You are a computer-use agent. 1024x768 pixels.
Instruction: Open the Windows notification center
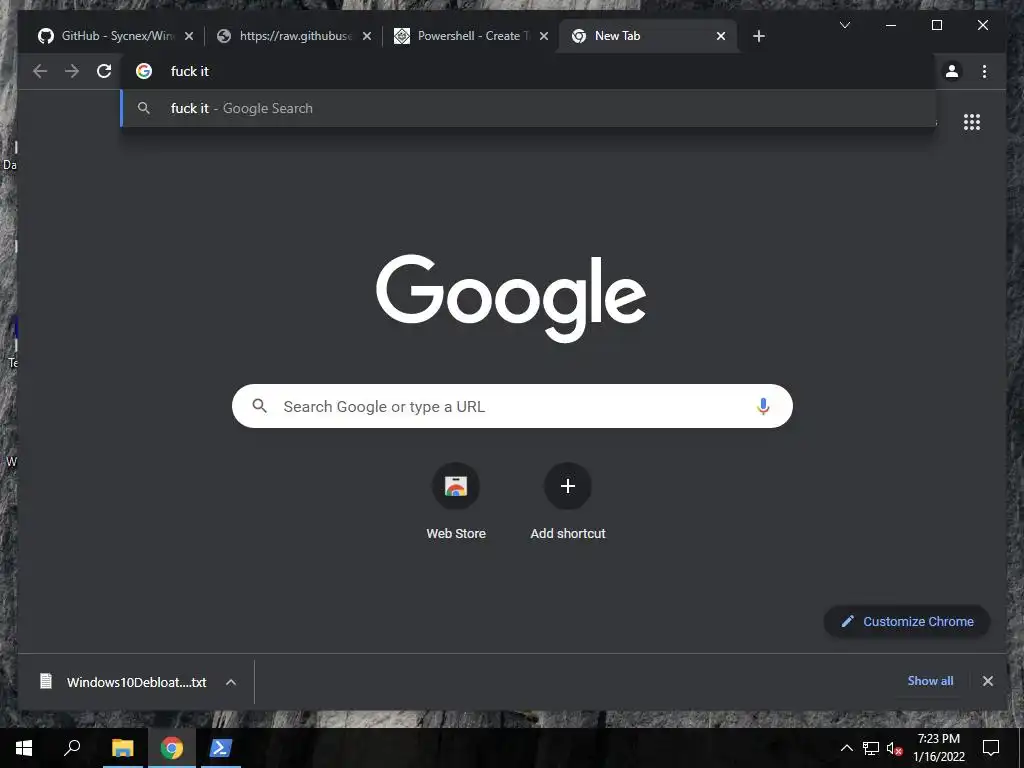coord(991,748)
